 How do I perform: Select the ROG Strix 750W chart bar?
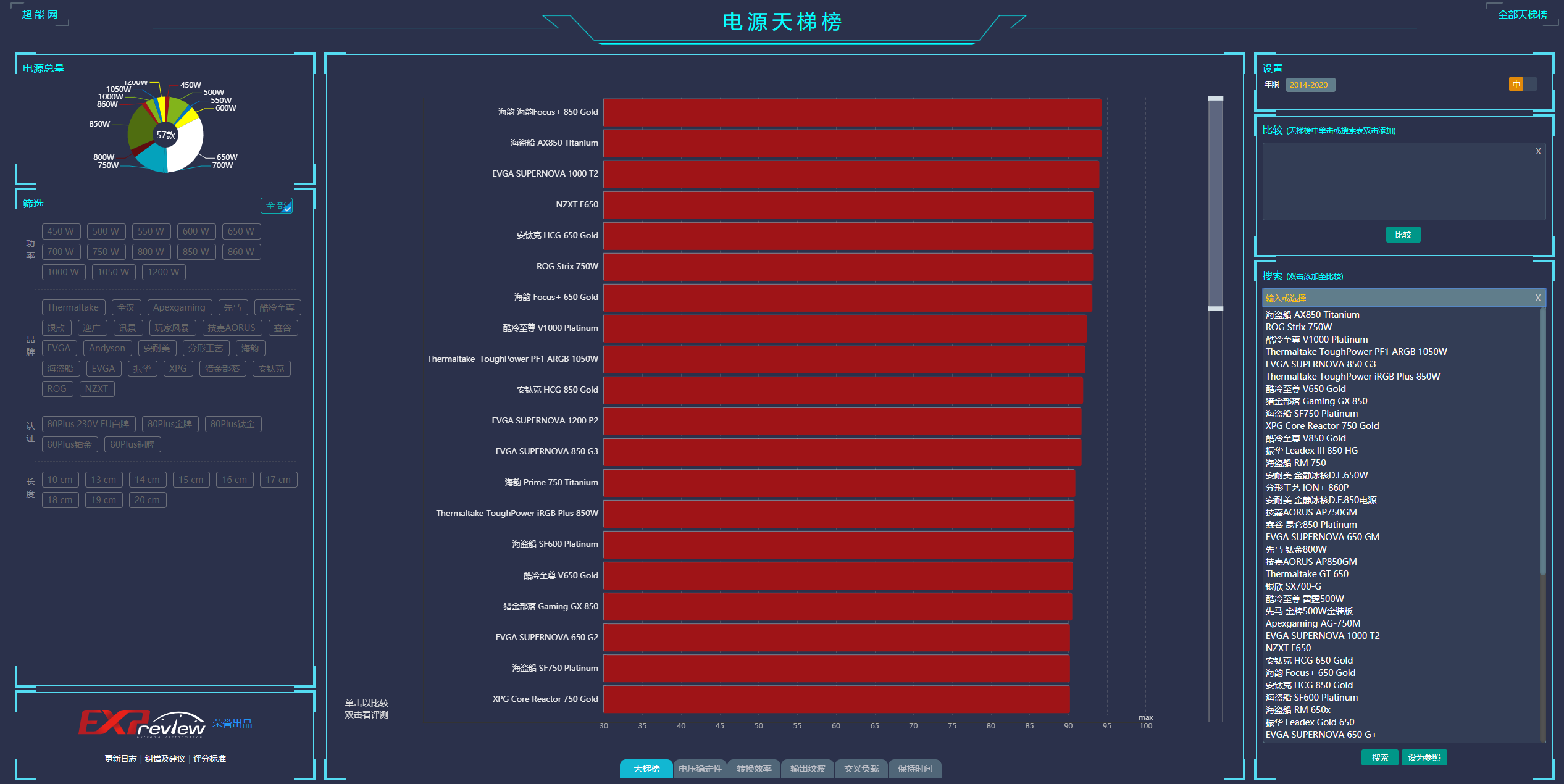click(848, 266)
